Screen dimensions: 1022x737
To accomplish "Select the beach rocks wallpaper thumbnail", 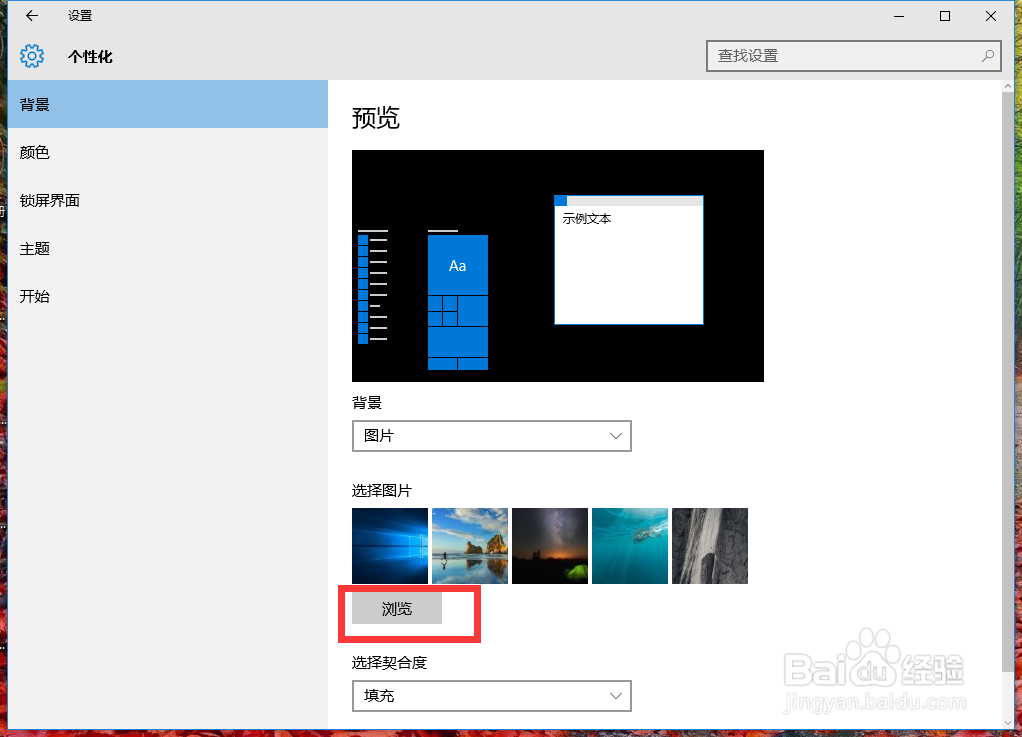I will tap(469, 545).
